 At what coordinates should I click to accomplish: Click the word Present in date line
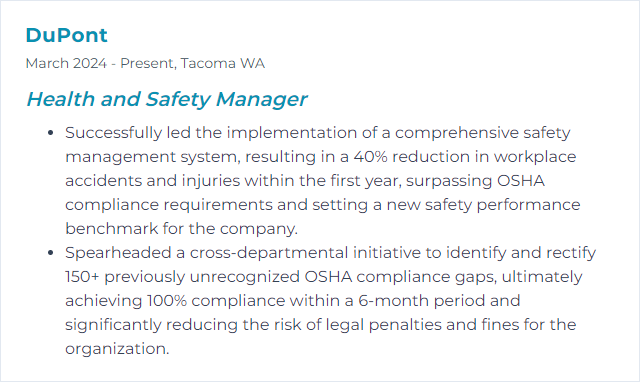point(148,63)
